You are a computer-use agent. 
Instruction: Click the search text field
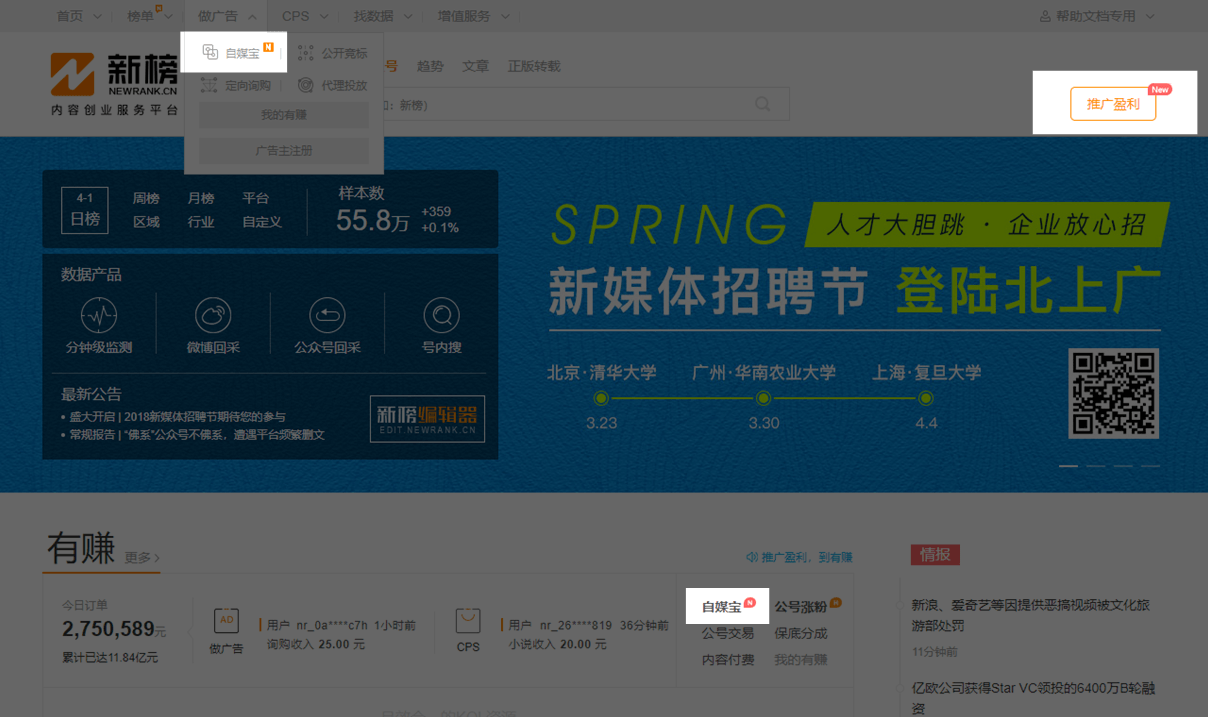pos(560,104)
